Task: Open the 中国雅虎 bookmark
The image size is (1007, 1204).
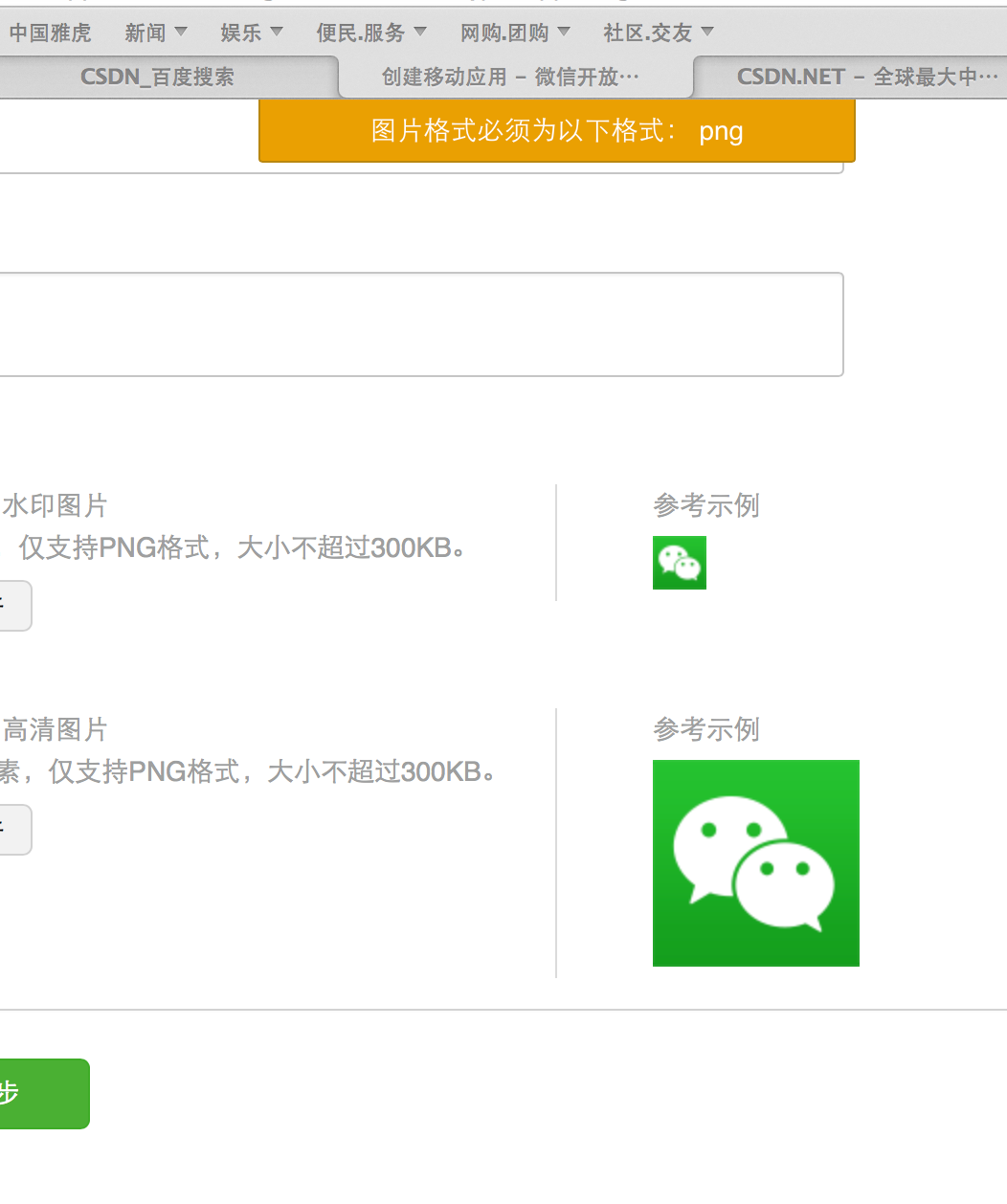Action: tap(50, 33)
